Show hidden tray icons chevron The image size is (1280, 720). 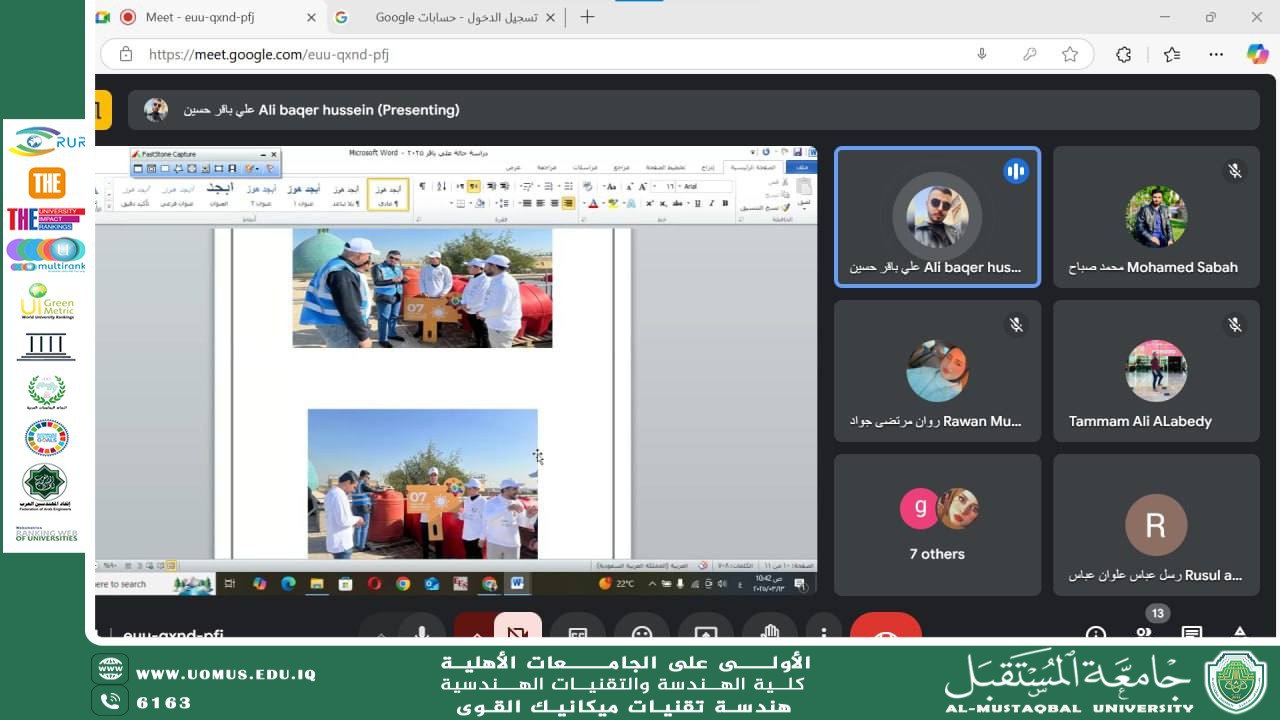point(652,583)
